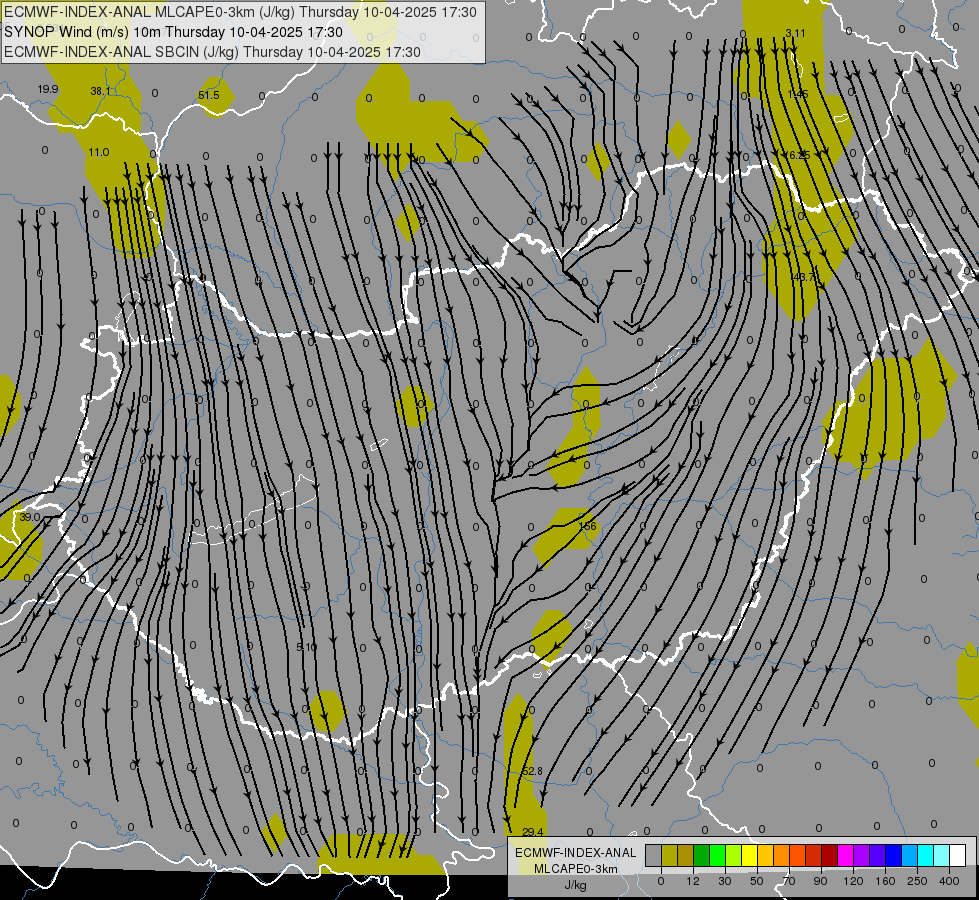Select the red-orange legend swatch right of 70

(x=797, y=855)
